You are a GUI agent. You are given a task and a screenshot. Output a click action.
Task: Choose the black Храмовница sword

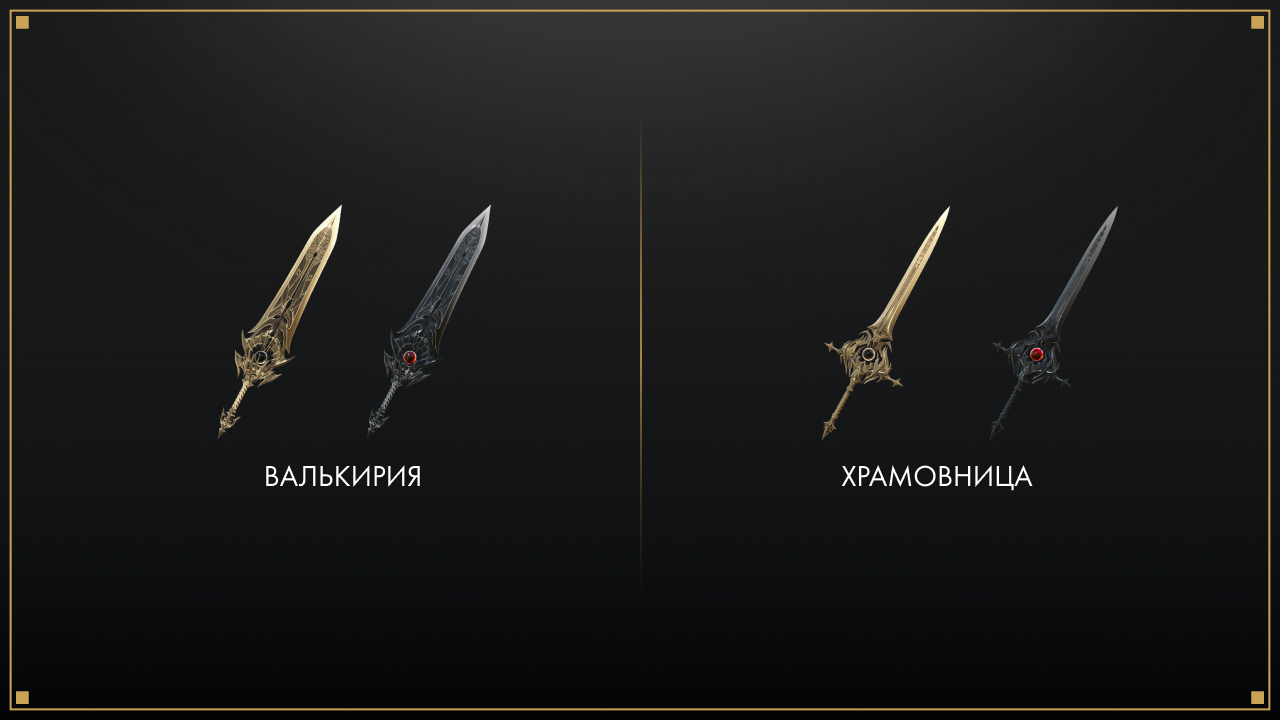1054,323
